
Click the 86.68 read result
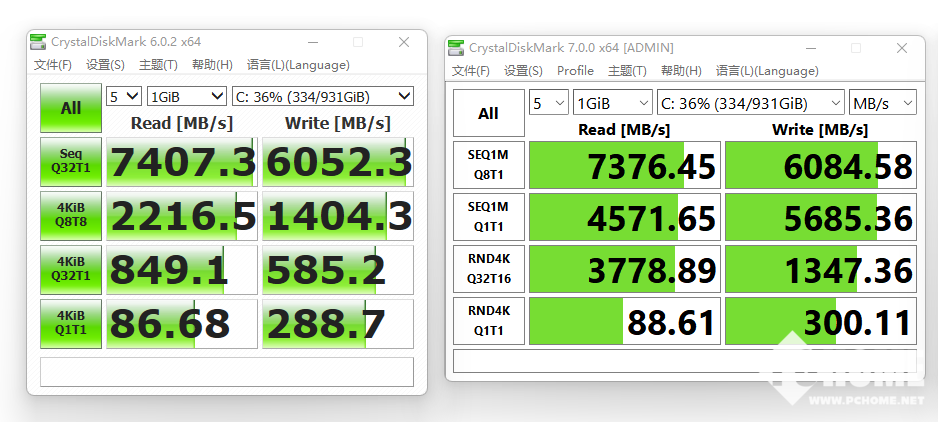(182, 324)
